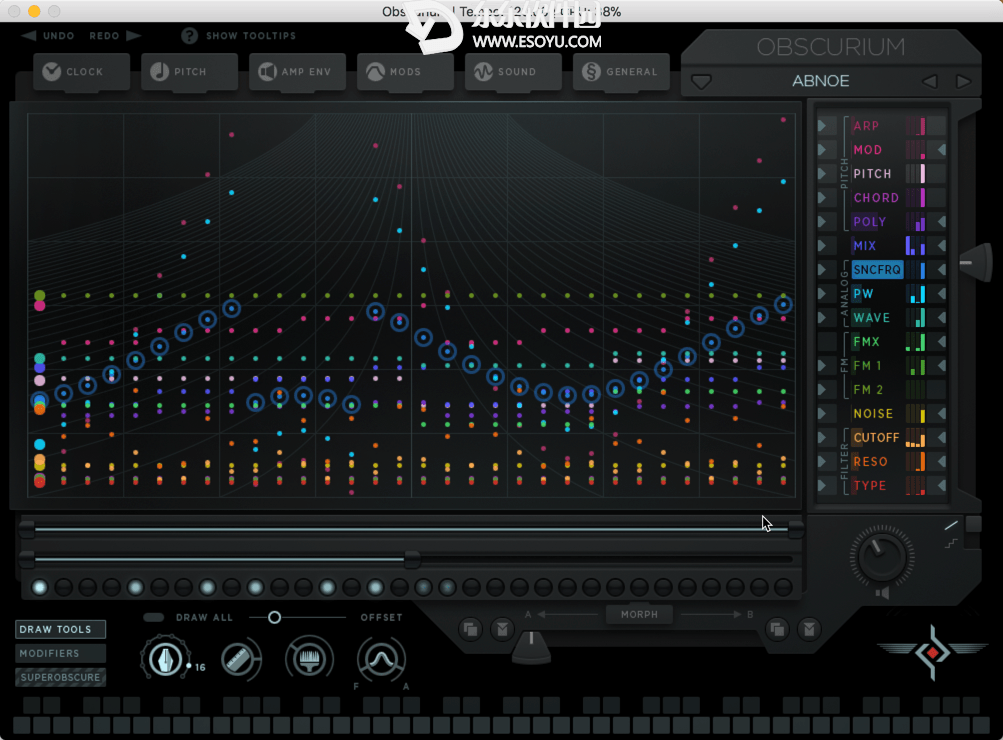Paste morph state B icon
Screen dimensions: 1003x740
[809, 629]
